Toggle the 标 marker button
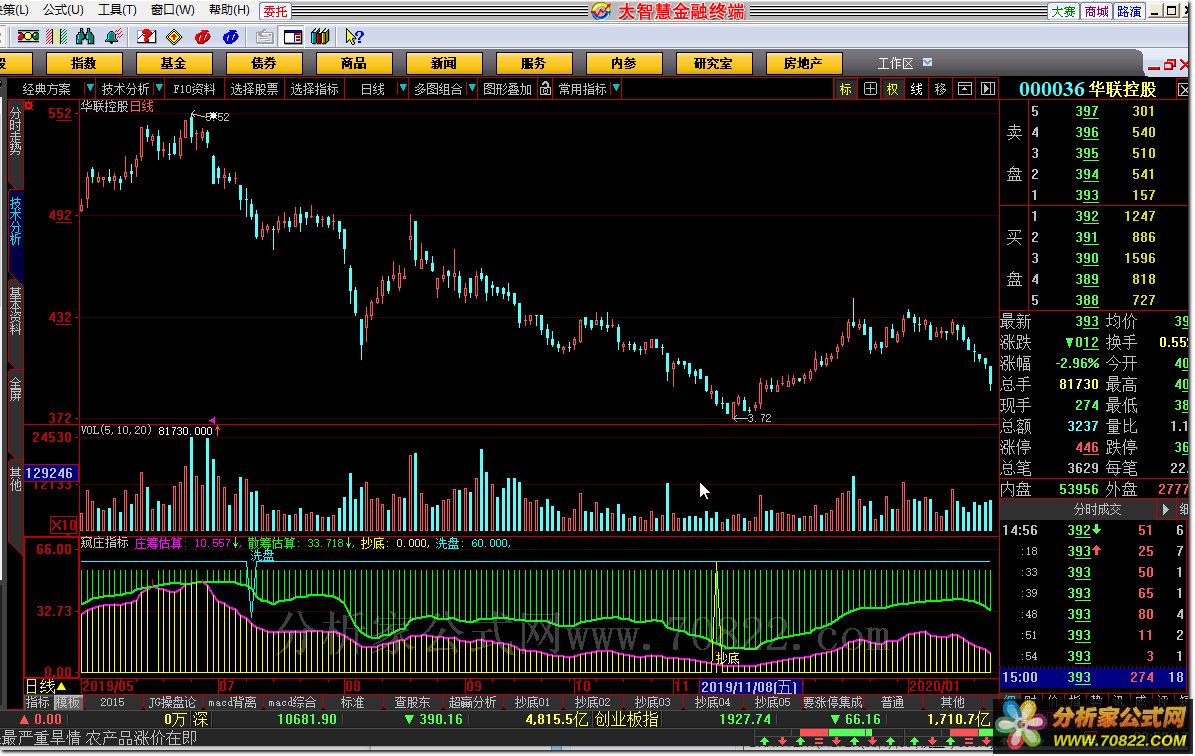 coord(846,89)
